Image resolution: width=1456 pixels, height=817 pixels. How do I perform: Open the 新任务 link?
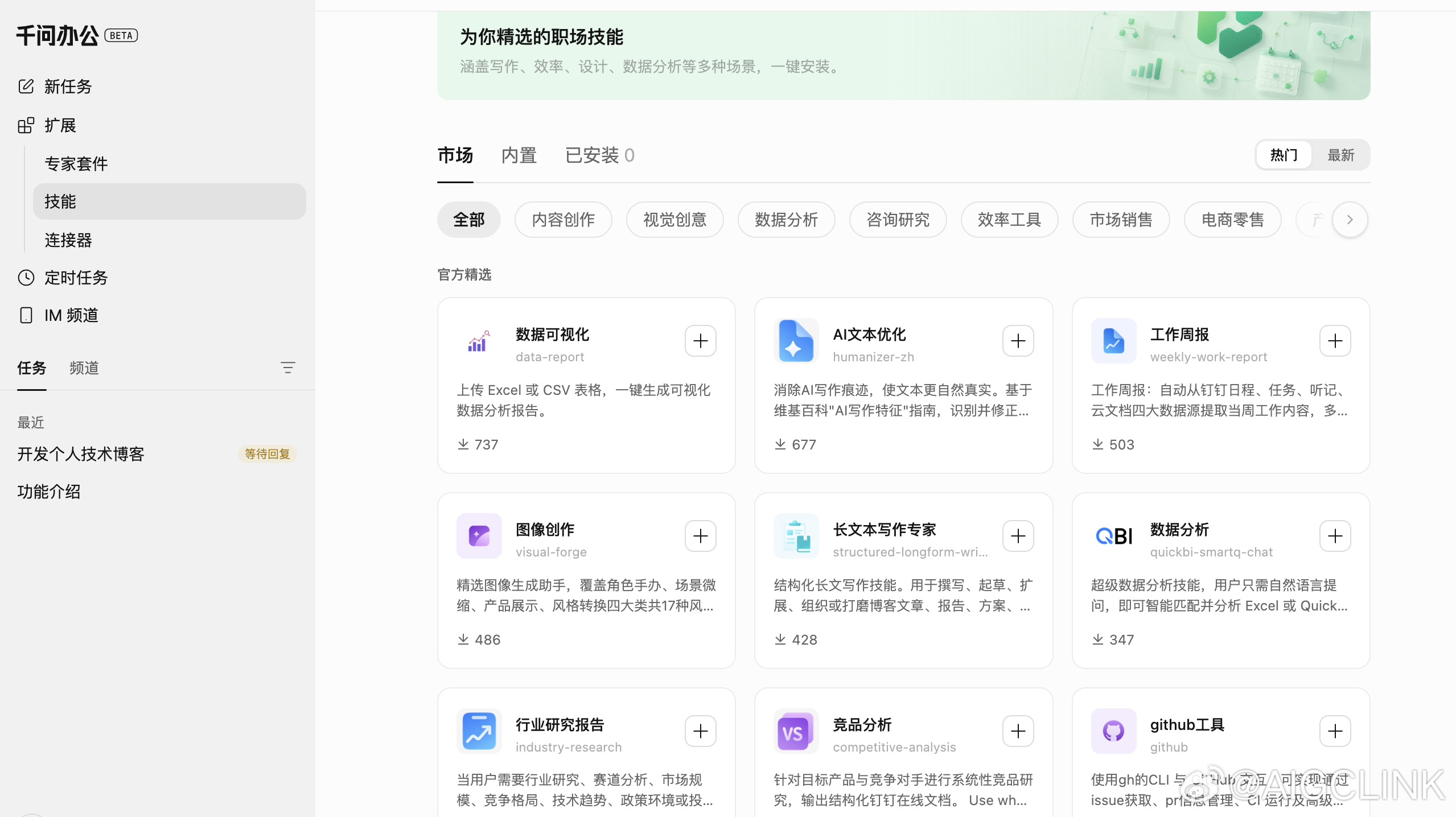[x=68, y=86]
